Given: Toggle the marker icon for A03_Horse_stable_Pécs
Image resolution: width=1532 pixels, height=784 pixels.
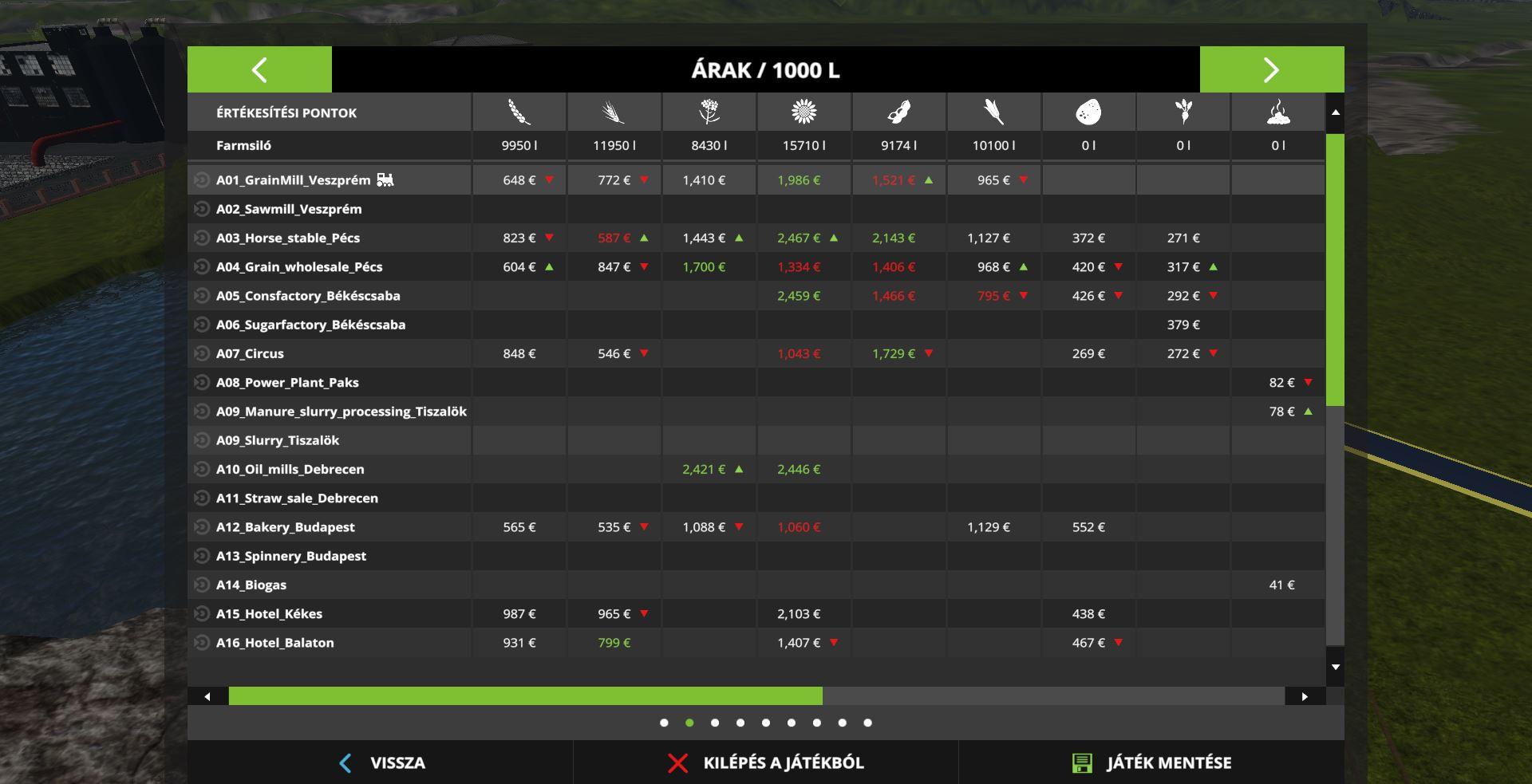Looking at the screenshot, I should 202,238.
